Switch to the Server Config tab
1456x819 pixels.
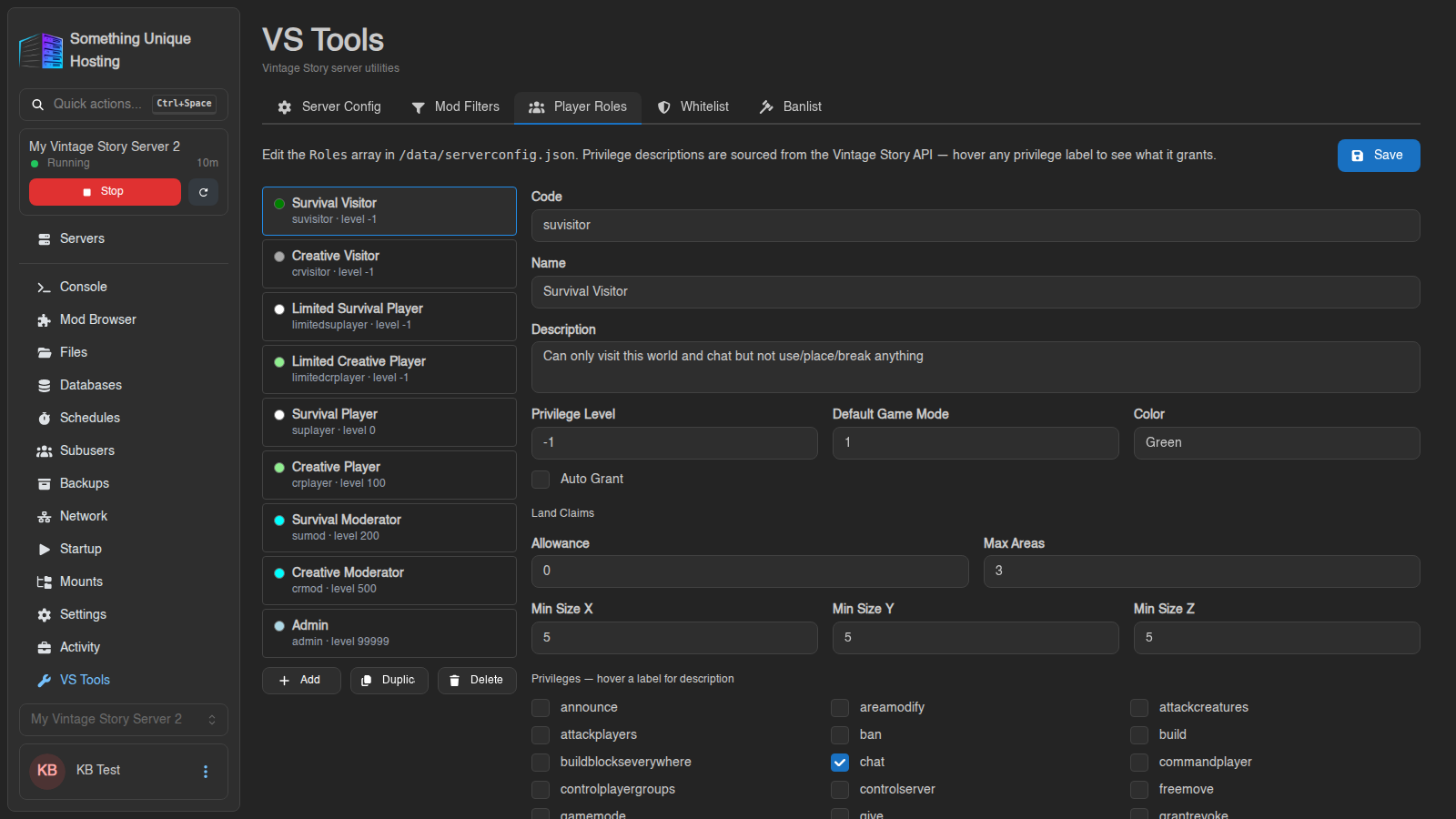point(329,107)
